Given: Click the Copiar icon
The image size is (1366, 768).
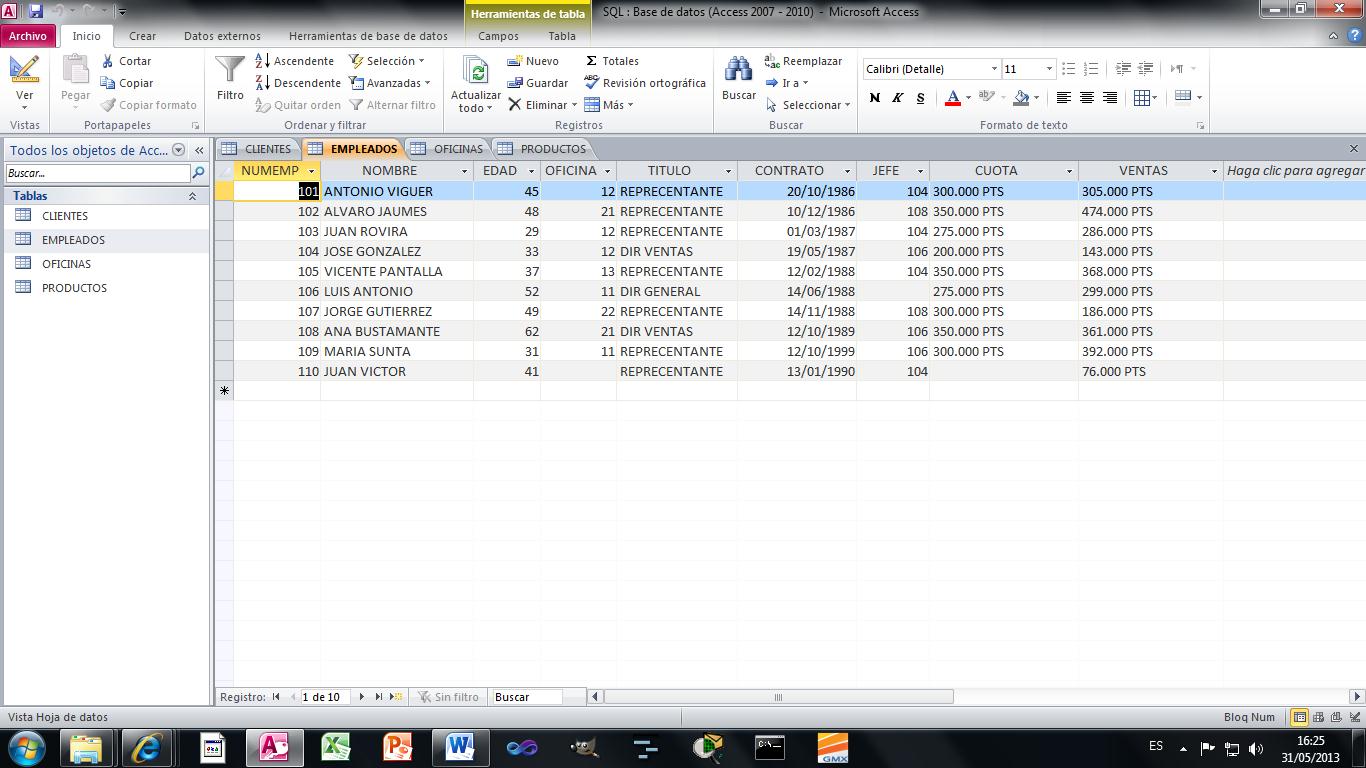Looking at the screenshot, I should tap(108, 83).
